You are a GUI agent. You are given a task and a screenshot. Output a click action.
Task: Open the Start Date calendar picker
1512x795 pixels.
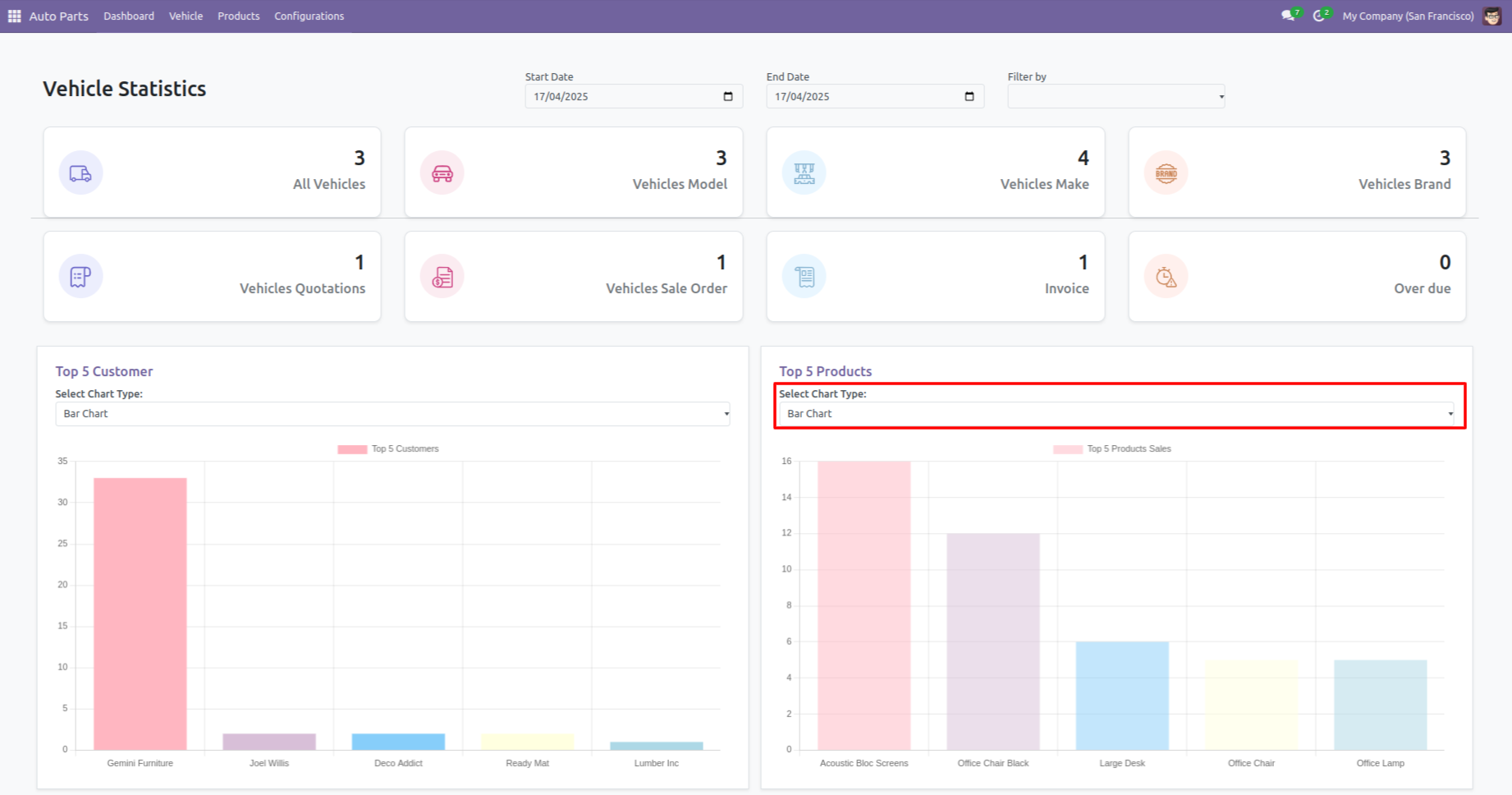728,97
